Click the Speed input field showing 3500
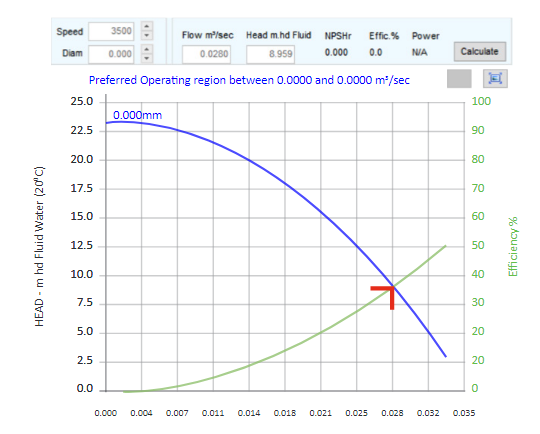Viewport: 540px width, 434px height. [x=111, y=31]
